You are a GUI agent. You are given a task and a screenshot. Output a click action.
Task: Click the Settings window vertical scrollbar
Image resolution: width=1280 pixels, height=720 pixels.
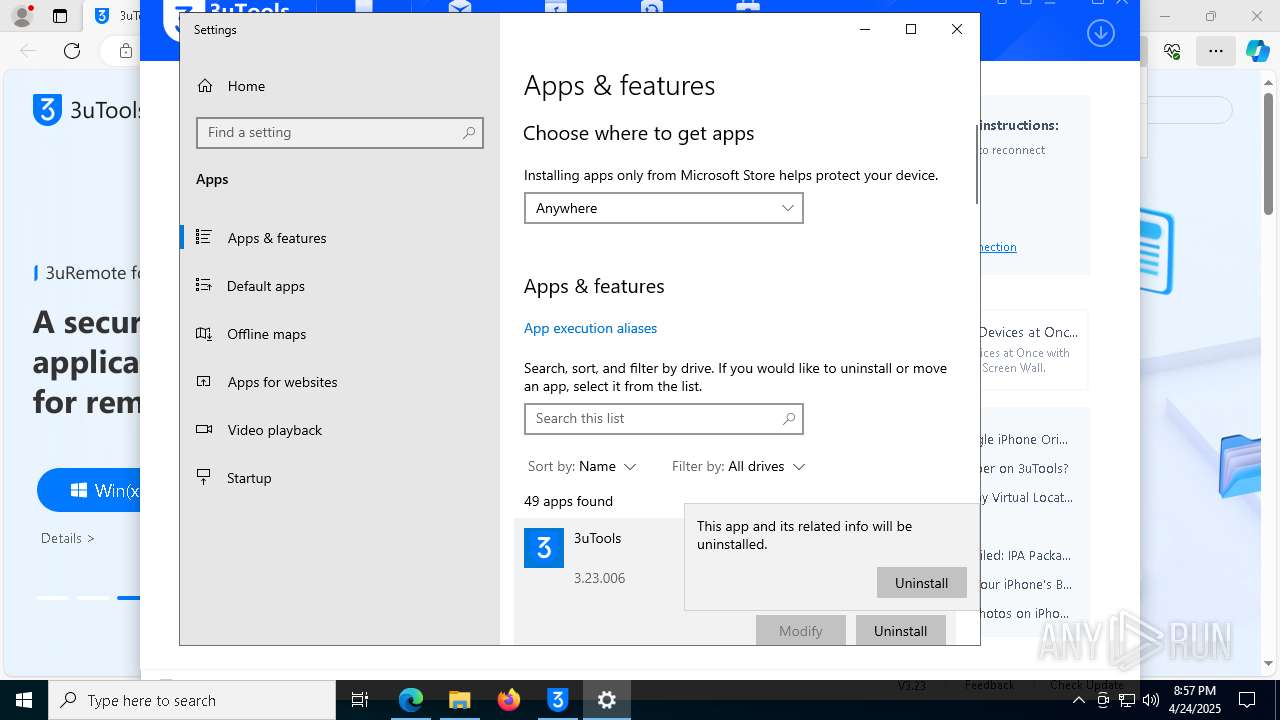pos(976,164)
